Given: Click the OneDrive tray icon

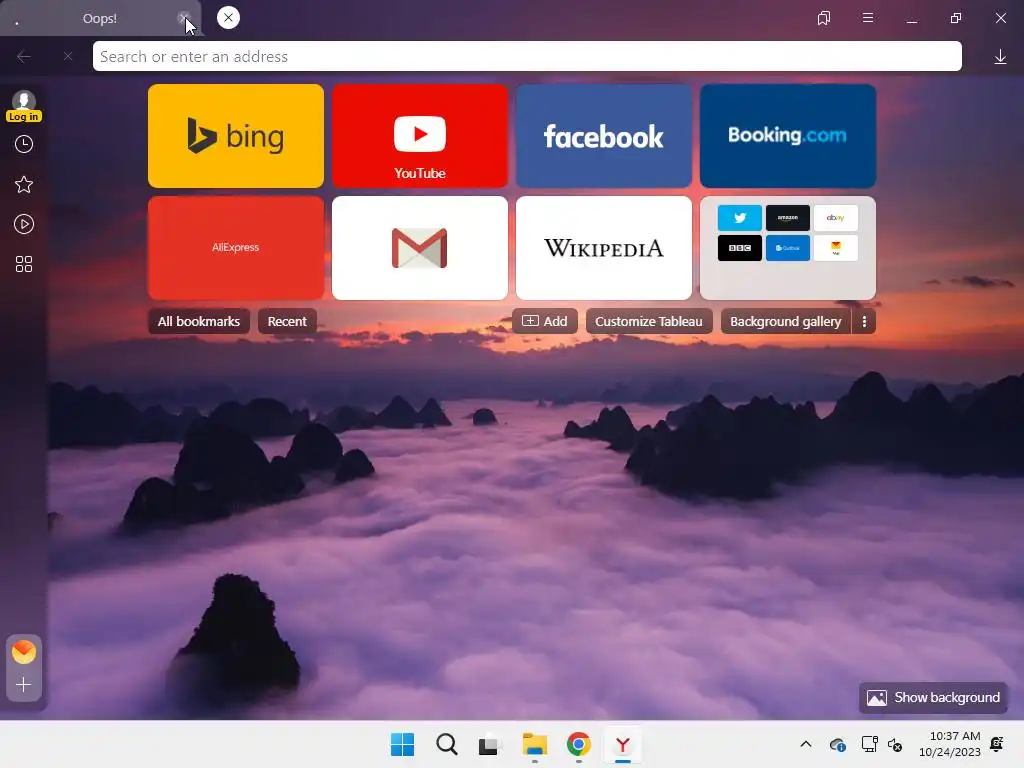Looking at the screenshot, I should click(838, 744).
